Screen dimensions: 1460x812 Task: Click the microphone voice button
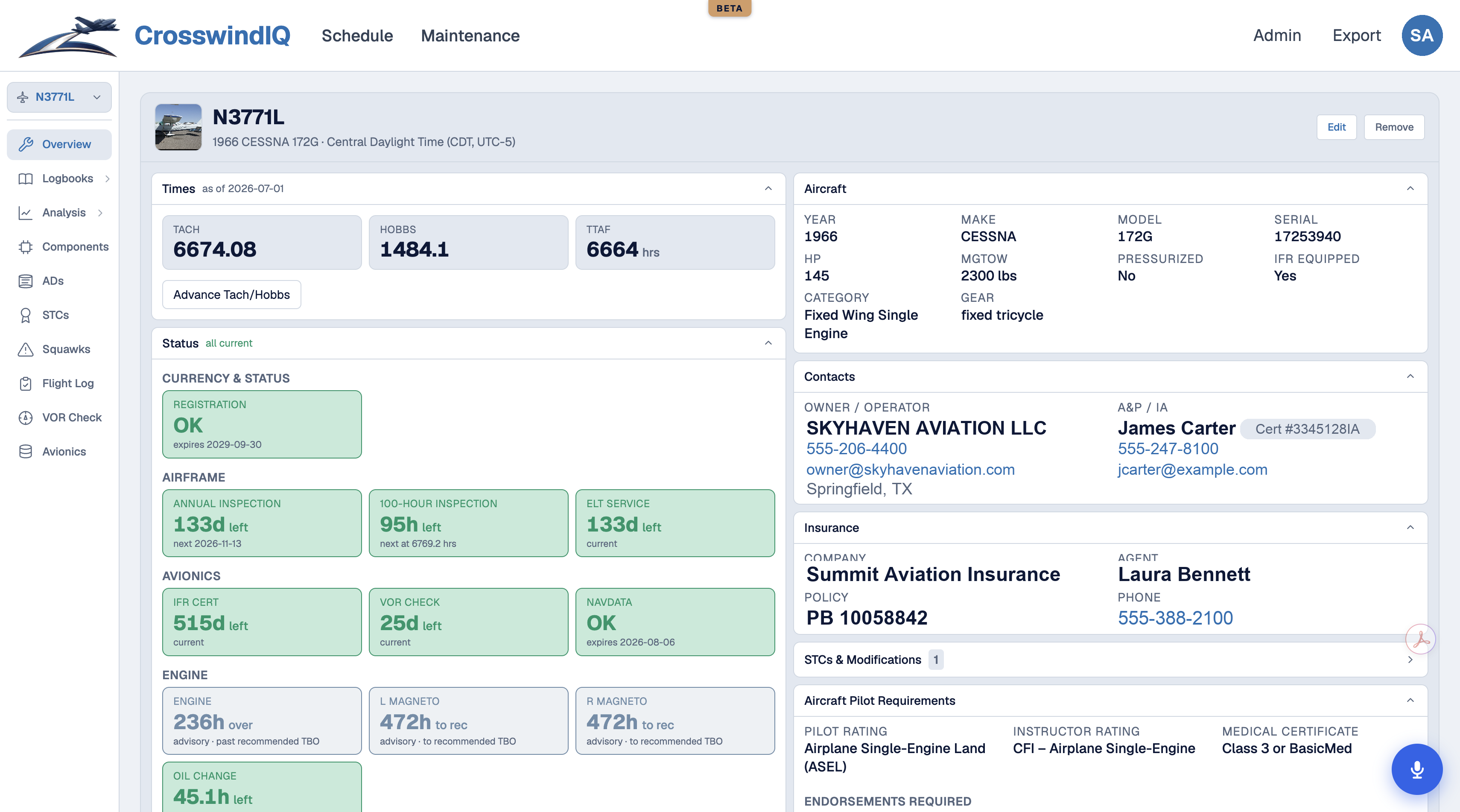[x=1417, y=769]
